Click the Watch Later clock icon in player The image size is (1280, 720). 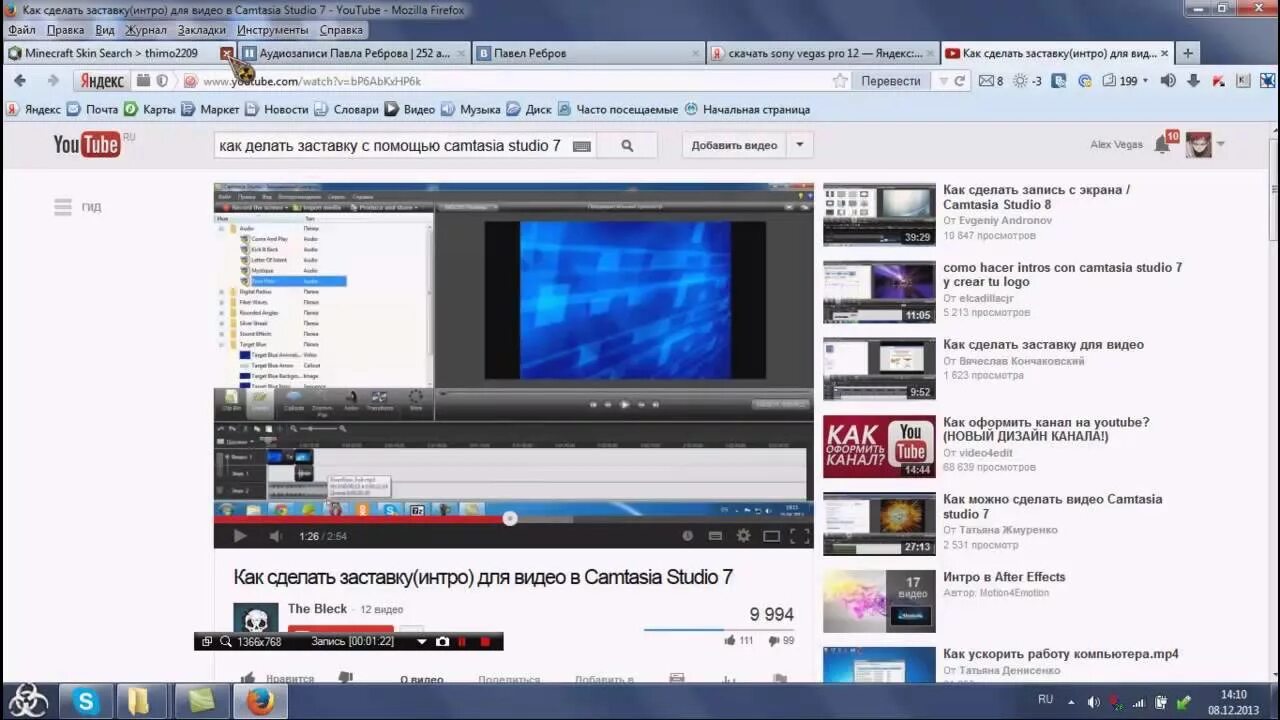pyautogui.click(x=687, y=536)
